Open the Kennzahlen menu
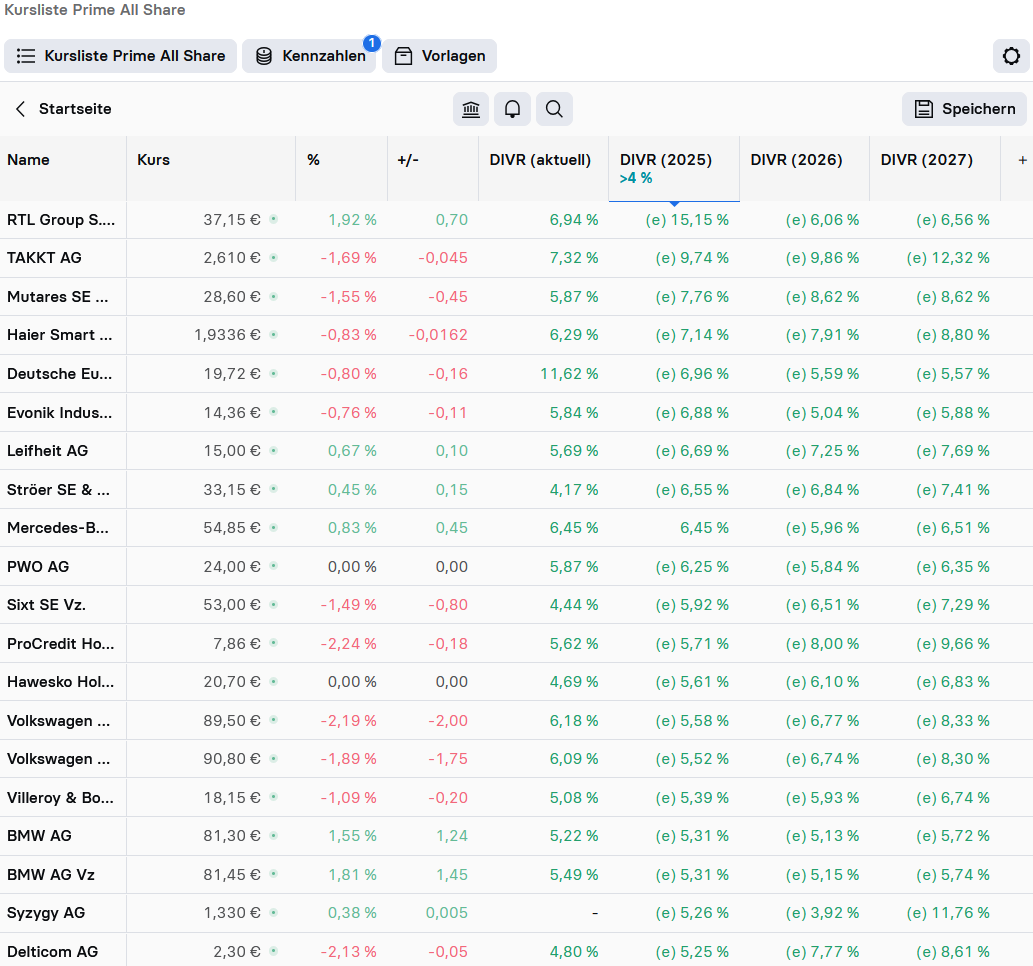1033x966 pixels. (x=309, y=56)
